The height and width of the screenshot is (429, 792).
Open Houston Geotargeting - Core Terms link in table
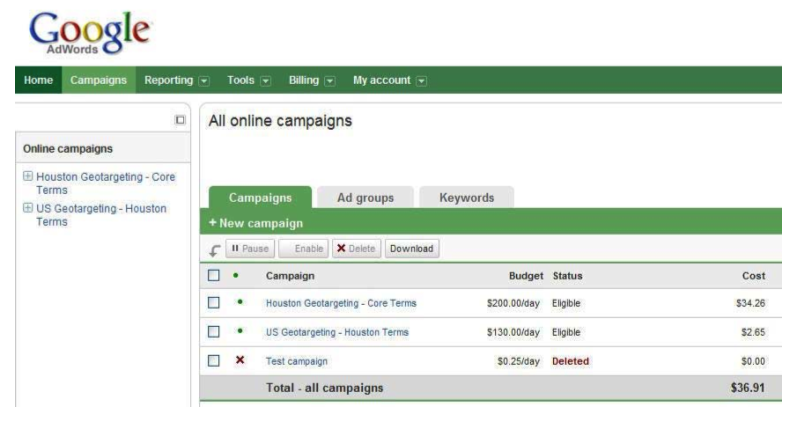point(341,303)
